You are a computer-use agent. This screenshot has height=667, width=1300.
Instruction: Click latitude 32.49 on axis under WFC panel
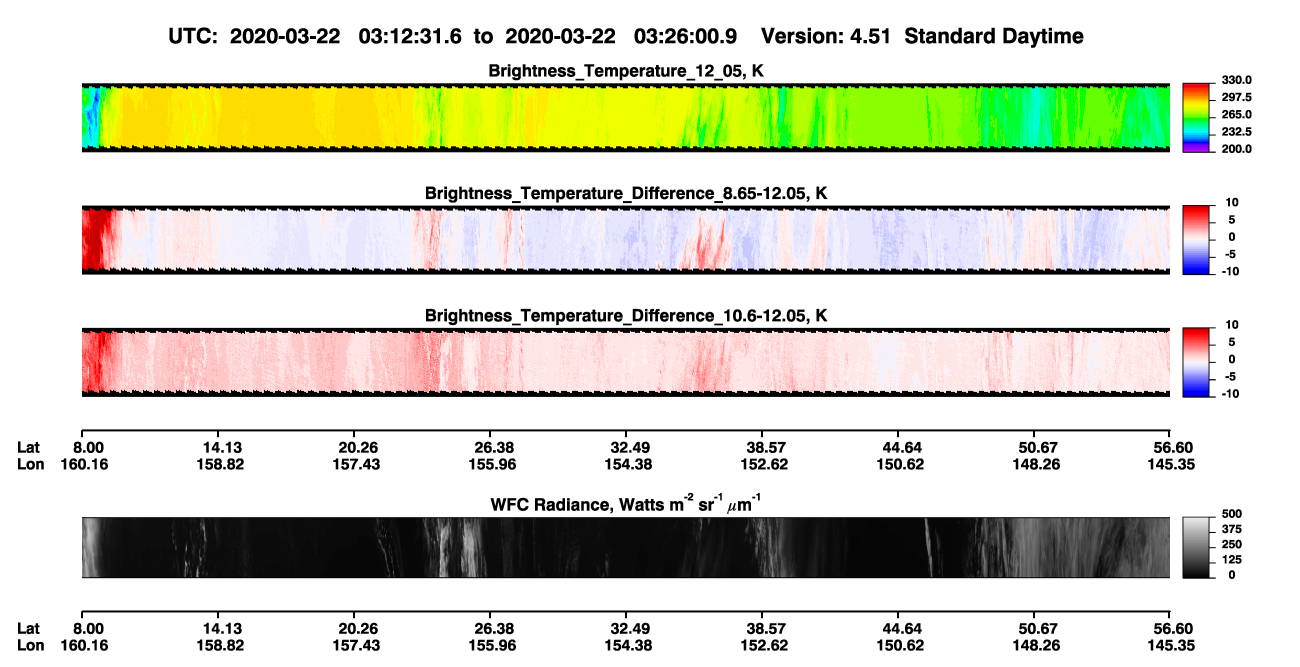[626, 629]
